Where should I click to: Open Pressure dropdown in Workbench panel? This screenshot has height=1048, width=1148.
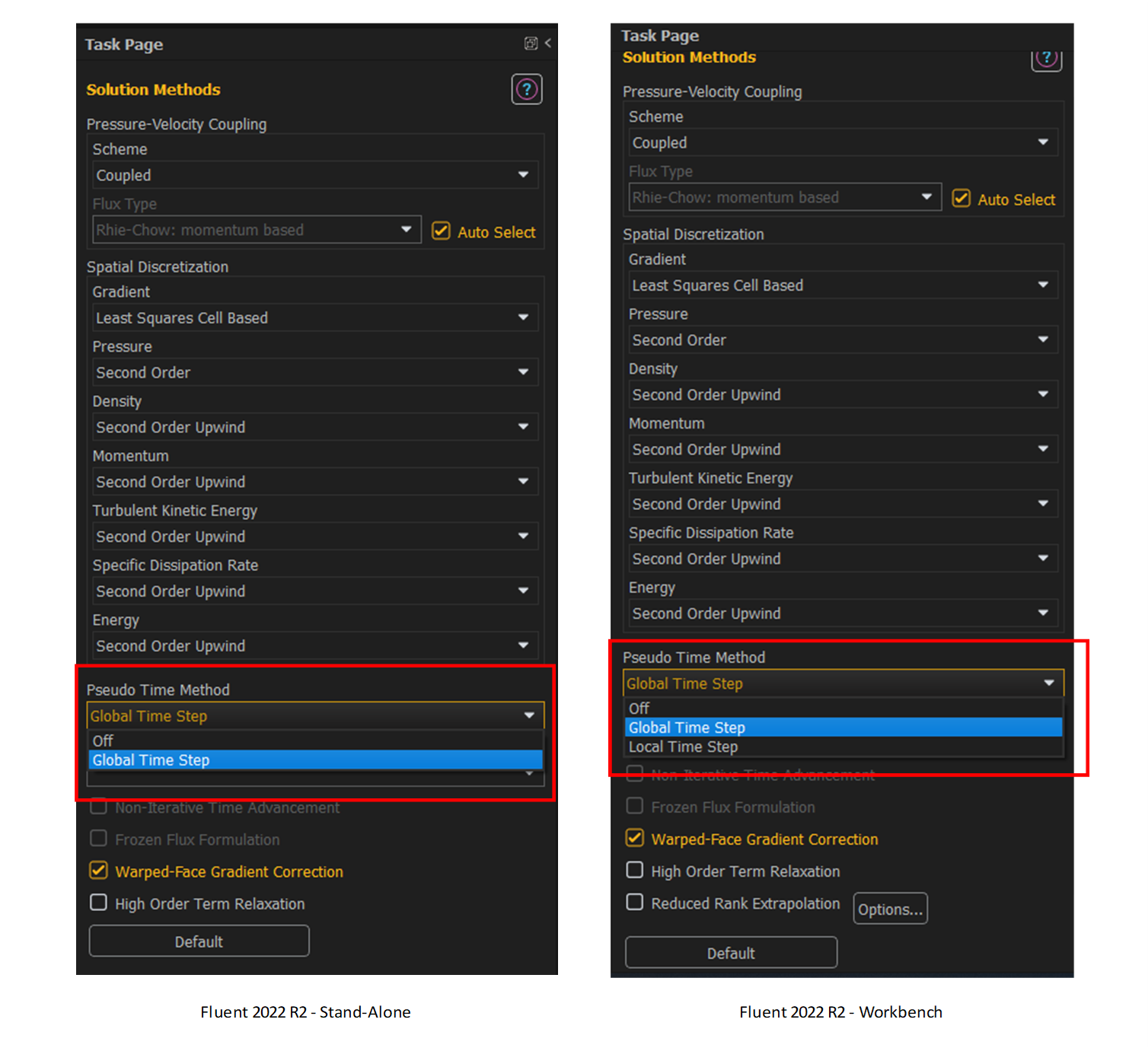(x=843, y=339)
